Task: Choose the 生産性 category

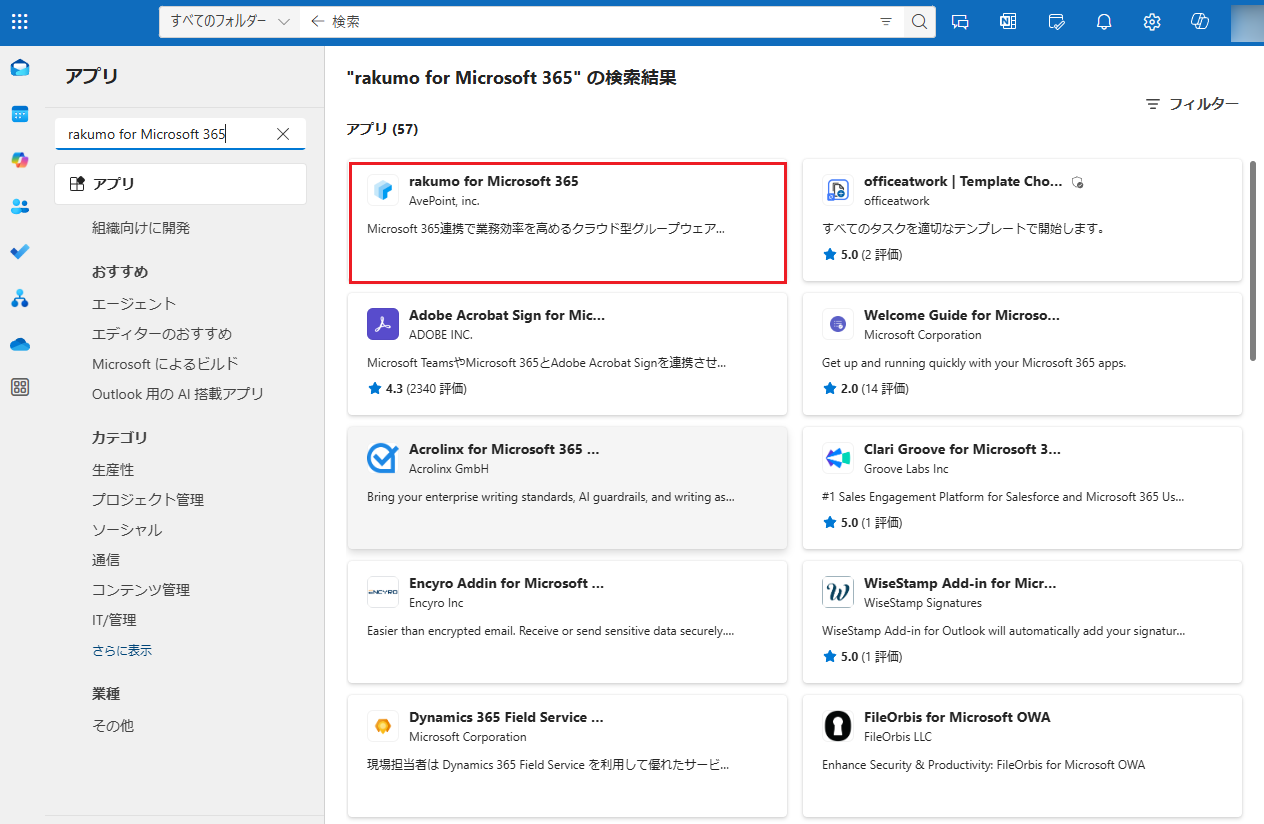Action: pyautogui.click(x=113, y=470)
